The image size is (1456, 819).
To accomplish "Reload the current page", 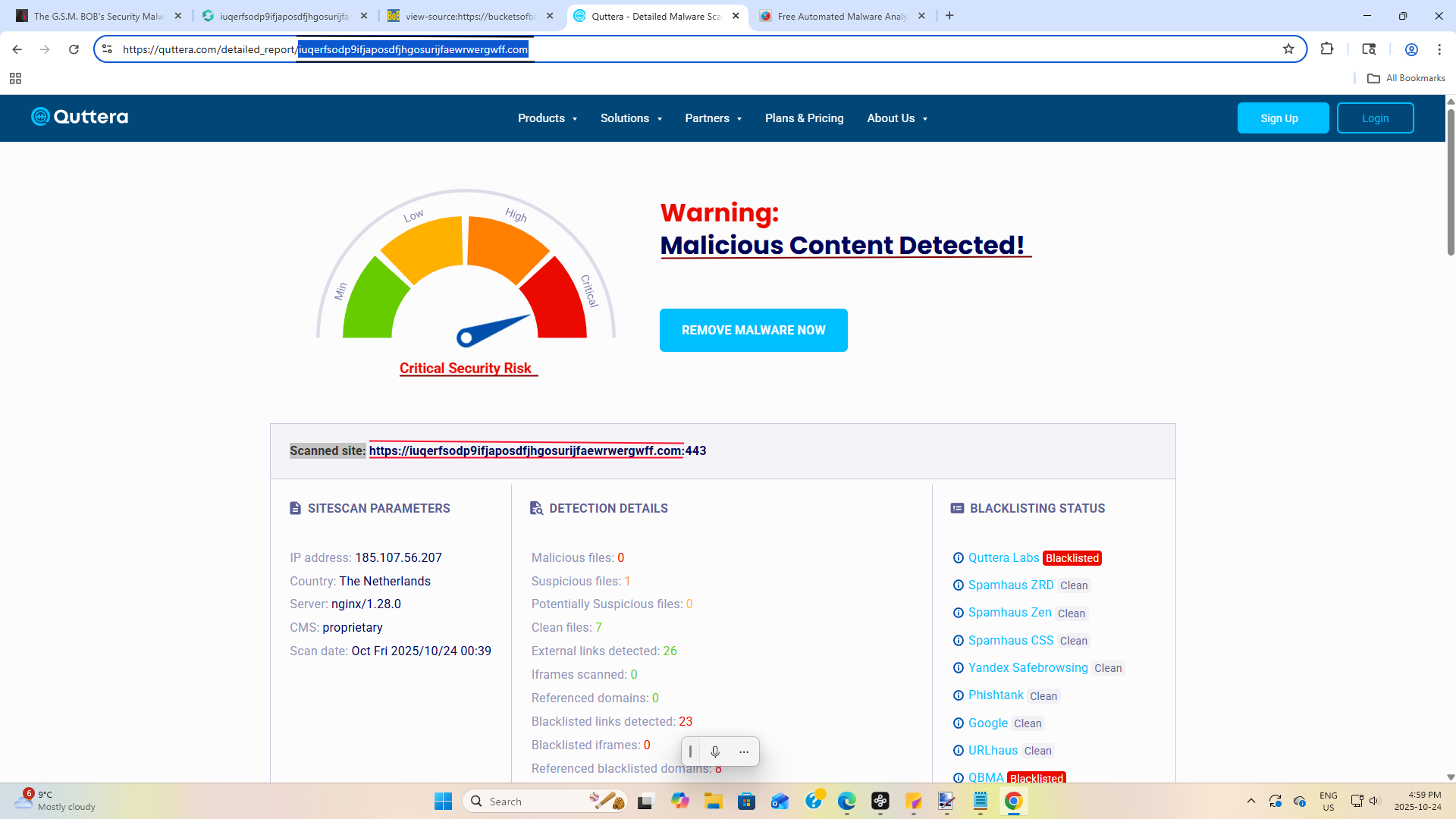I will pos(74,49).
